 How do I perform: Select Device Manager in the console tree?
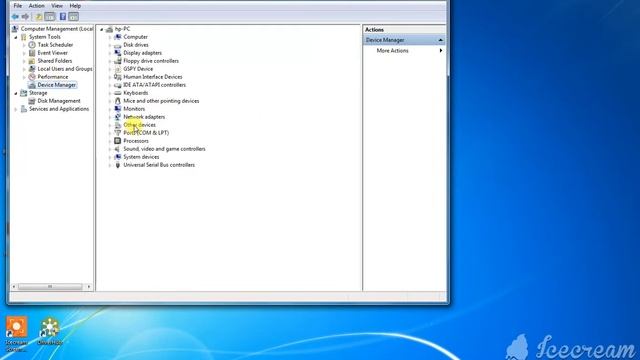pyautogui.click(x=56, y=85)
